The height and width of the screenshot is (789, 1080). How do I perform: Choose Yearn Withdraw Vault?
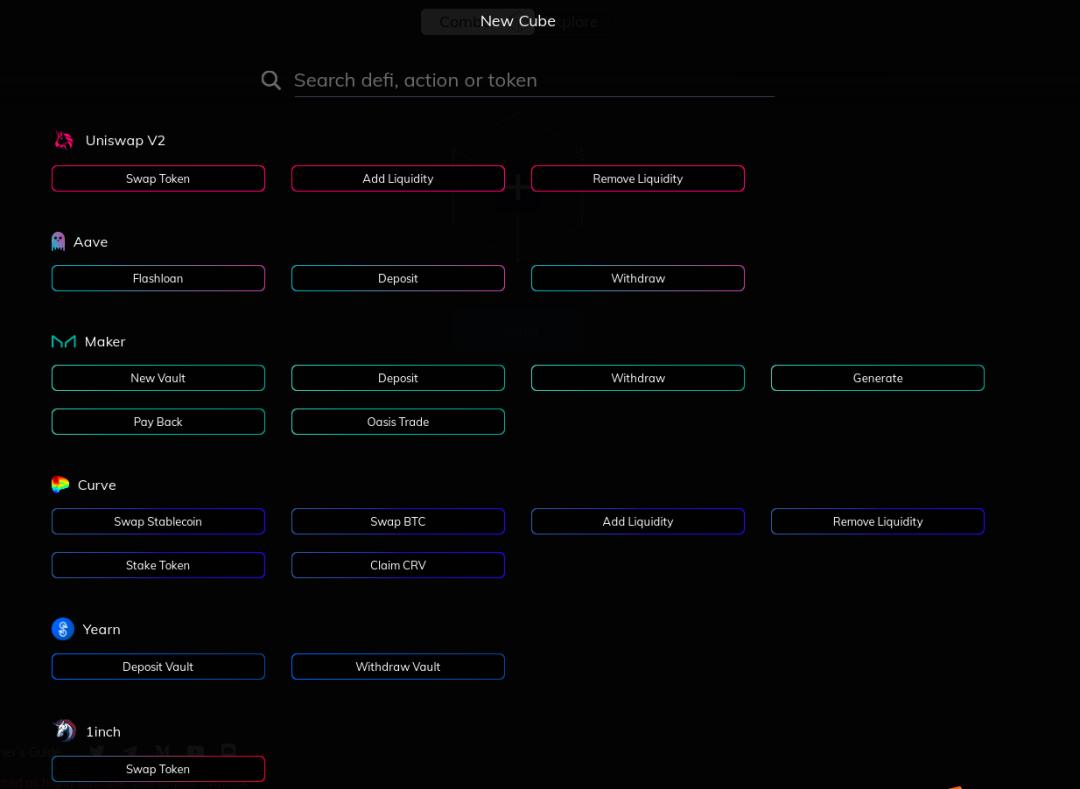[398, 666]
